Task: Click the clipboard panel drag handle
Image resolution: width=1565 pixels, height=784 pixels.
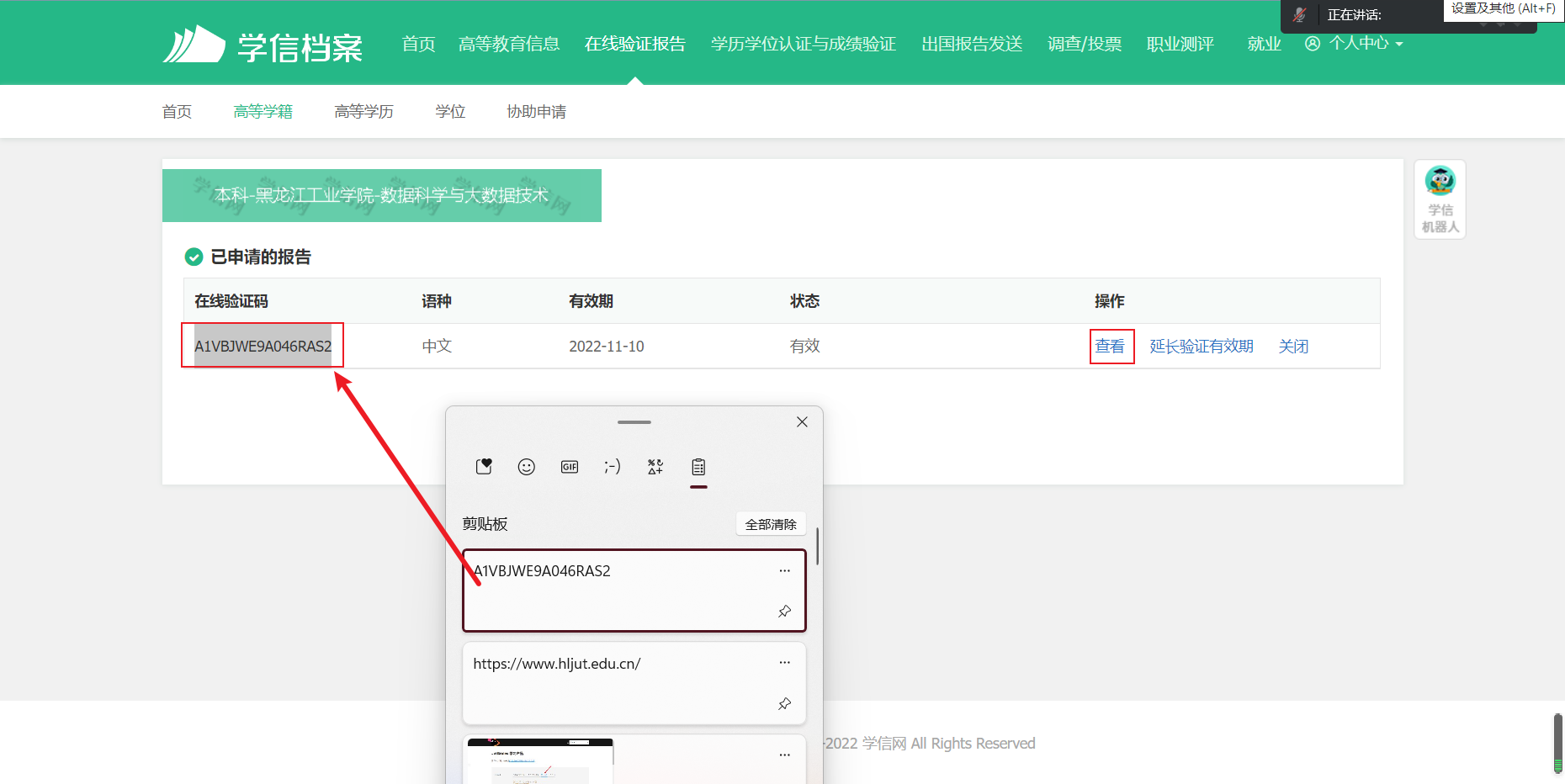Action: click(x=634, y=422)
